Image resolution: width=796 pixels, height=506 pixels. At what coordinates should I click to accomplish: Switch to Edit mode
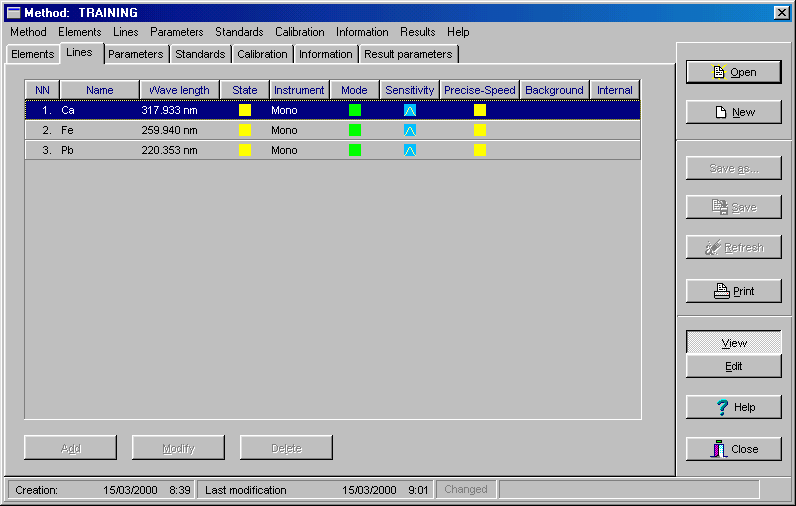tap(734, 366)
